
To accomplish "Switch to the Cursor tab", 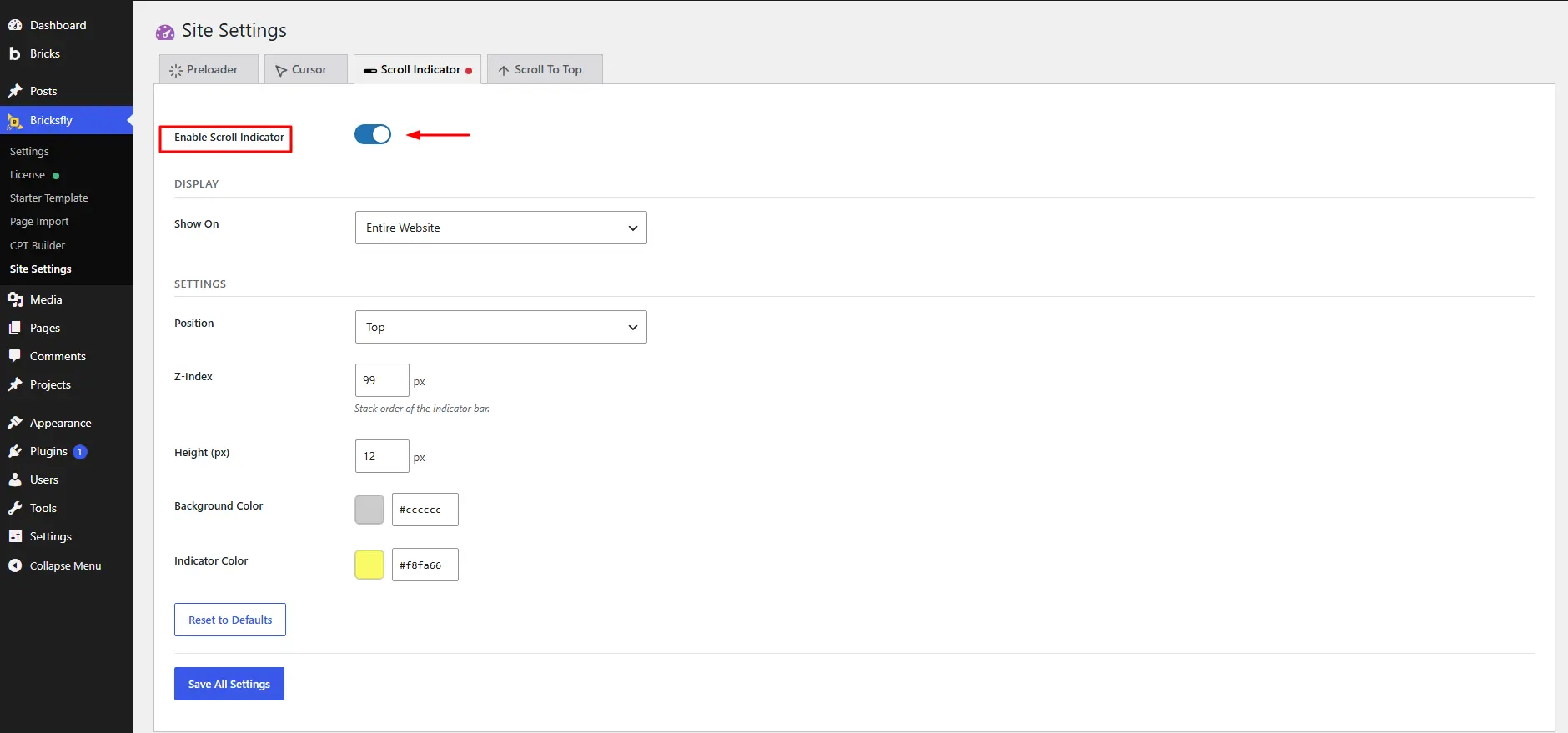I will (x=306, y=69).
